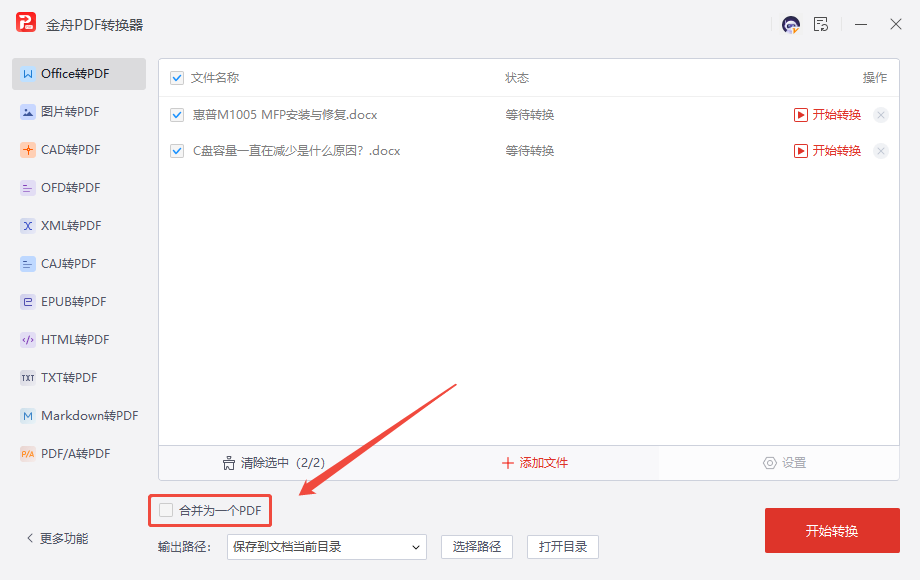Image resolution: width=920 pixels, height=580 pixels.
Task: Switch to EPUB转PDF tab
Action: point(79,302)
